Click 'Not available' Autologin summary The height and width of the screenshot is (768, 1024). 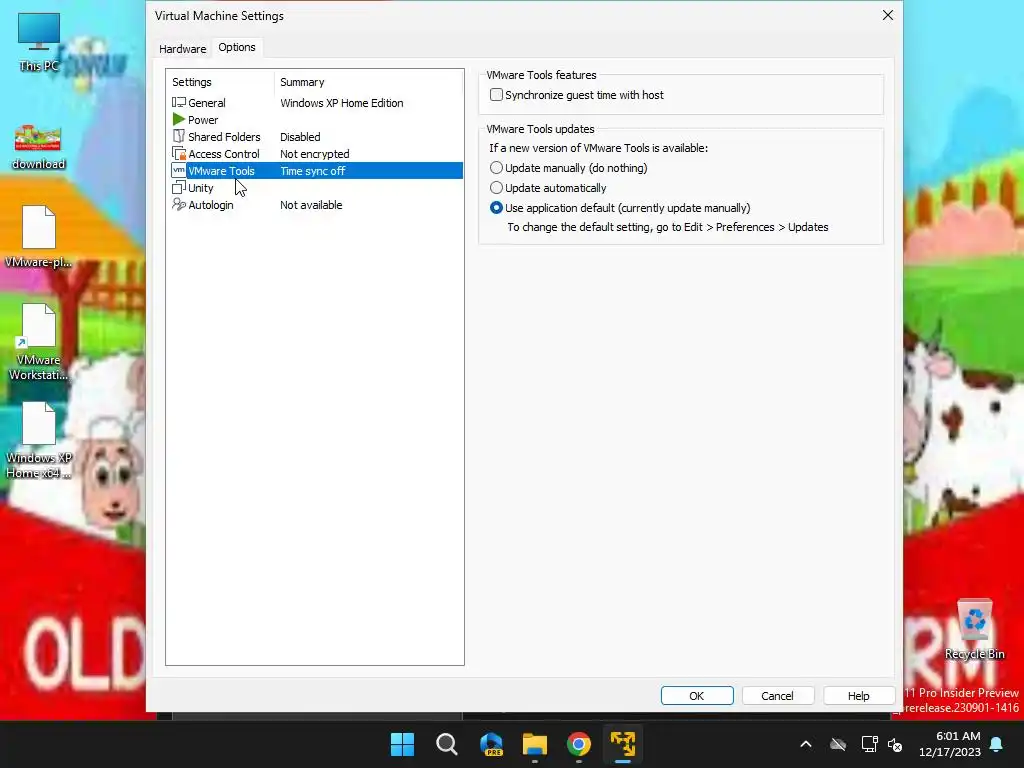[311, 204]
